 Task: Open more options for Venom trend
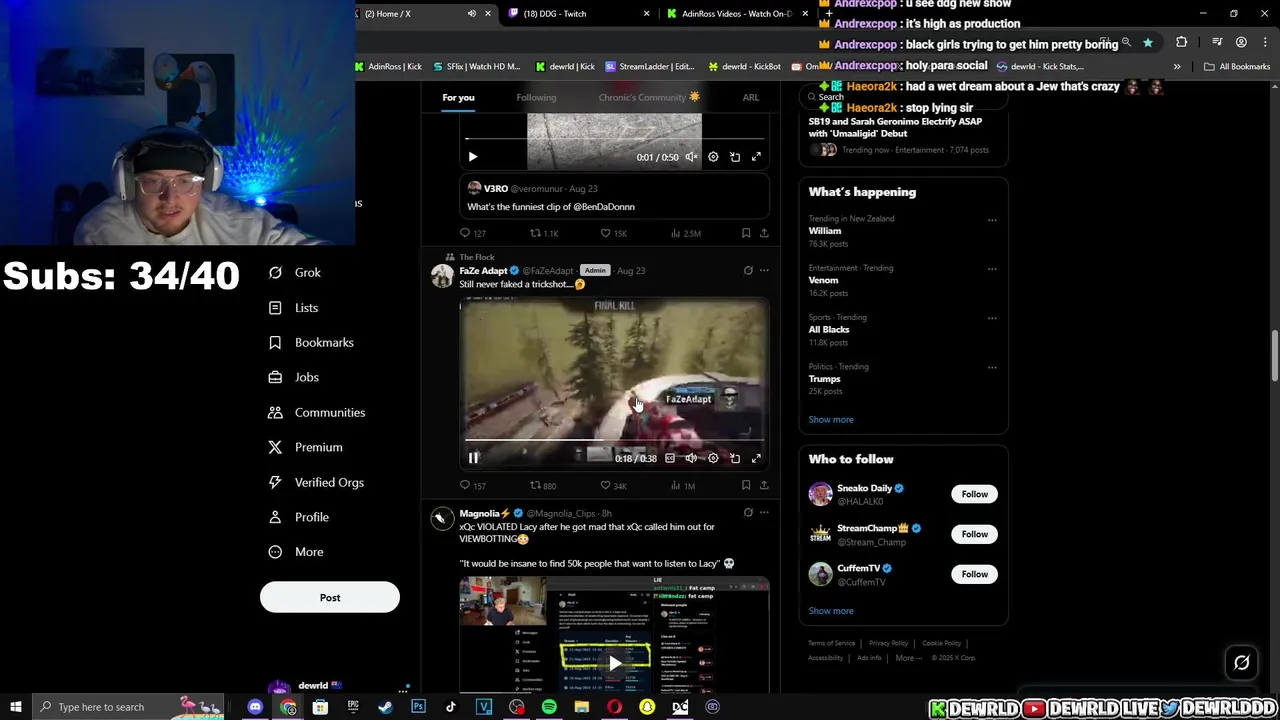(992, 269)
